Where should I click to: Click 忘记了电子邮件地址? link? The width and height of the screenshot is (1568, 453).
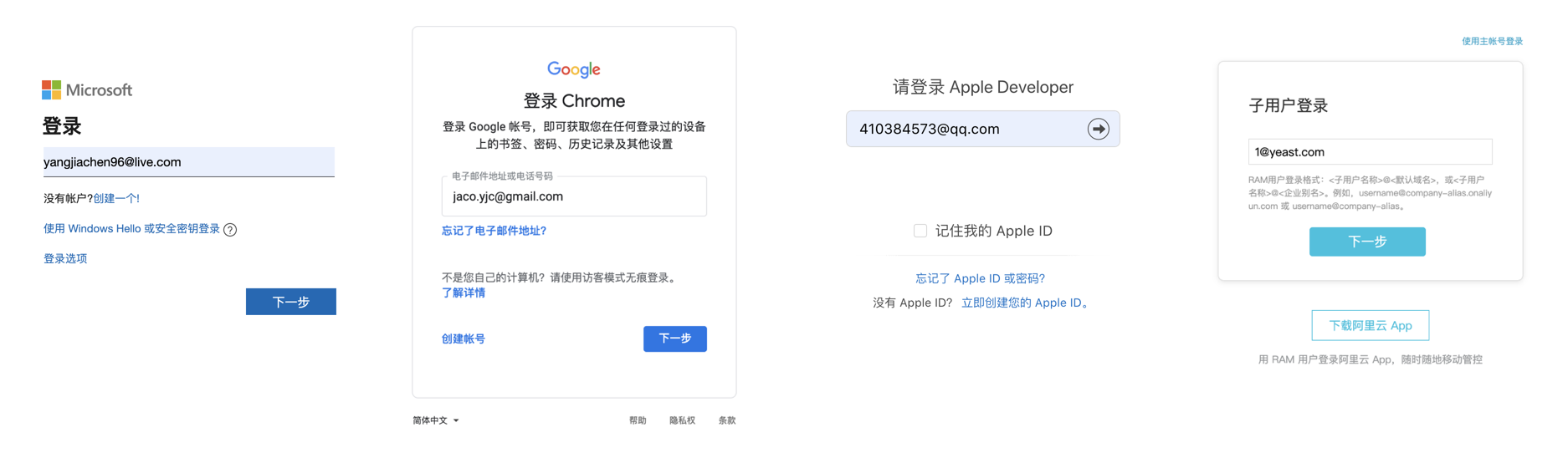(494, 231)
